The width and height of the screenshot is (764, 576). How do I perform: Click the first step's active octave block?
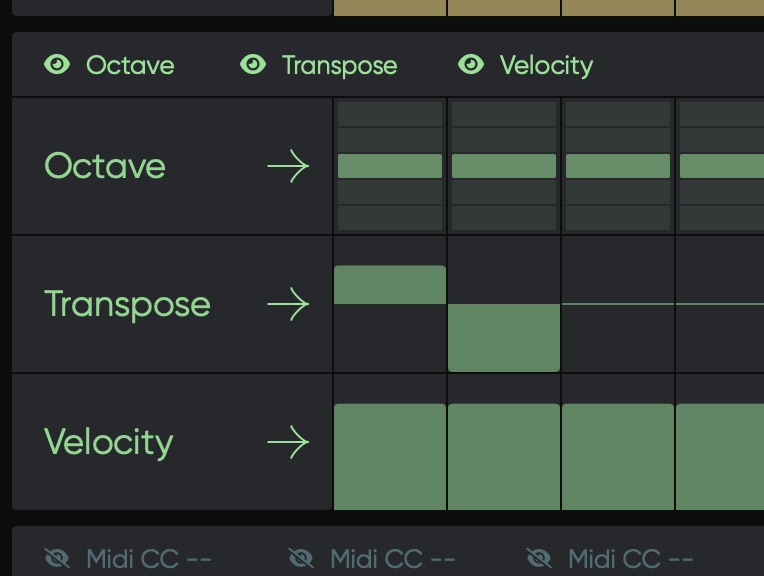(390, 166)
